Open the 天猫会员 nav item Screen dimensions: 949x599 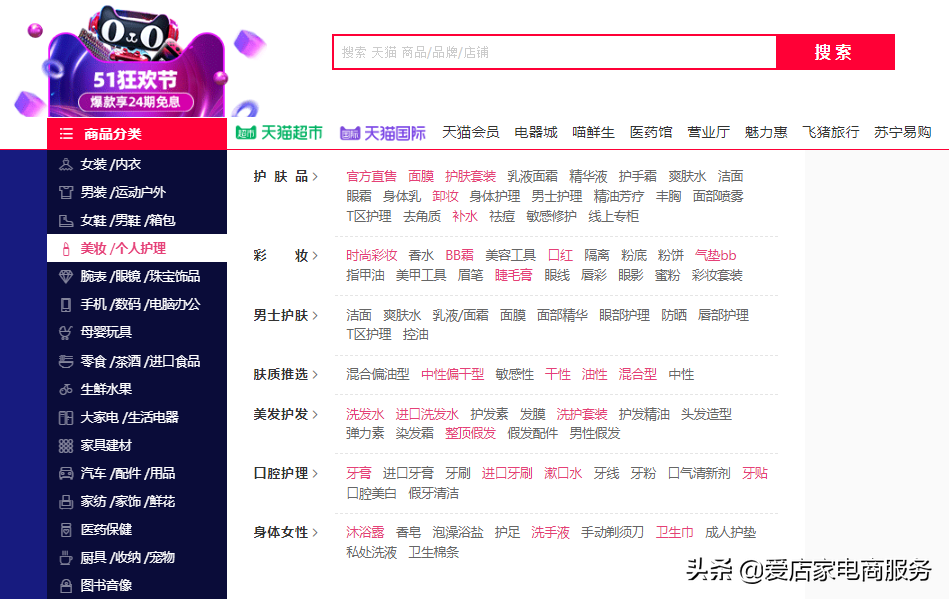pyautogui.click(x=470, y=133)
